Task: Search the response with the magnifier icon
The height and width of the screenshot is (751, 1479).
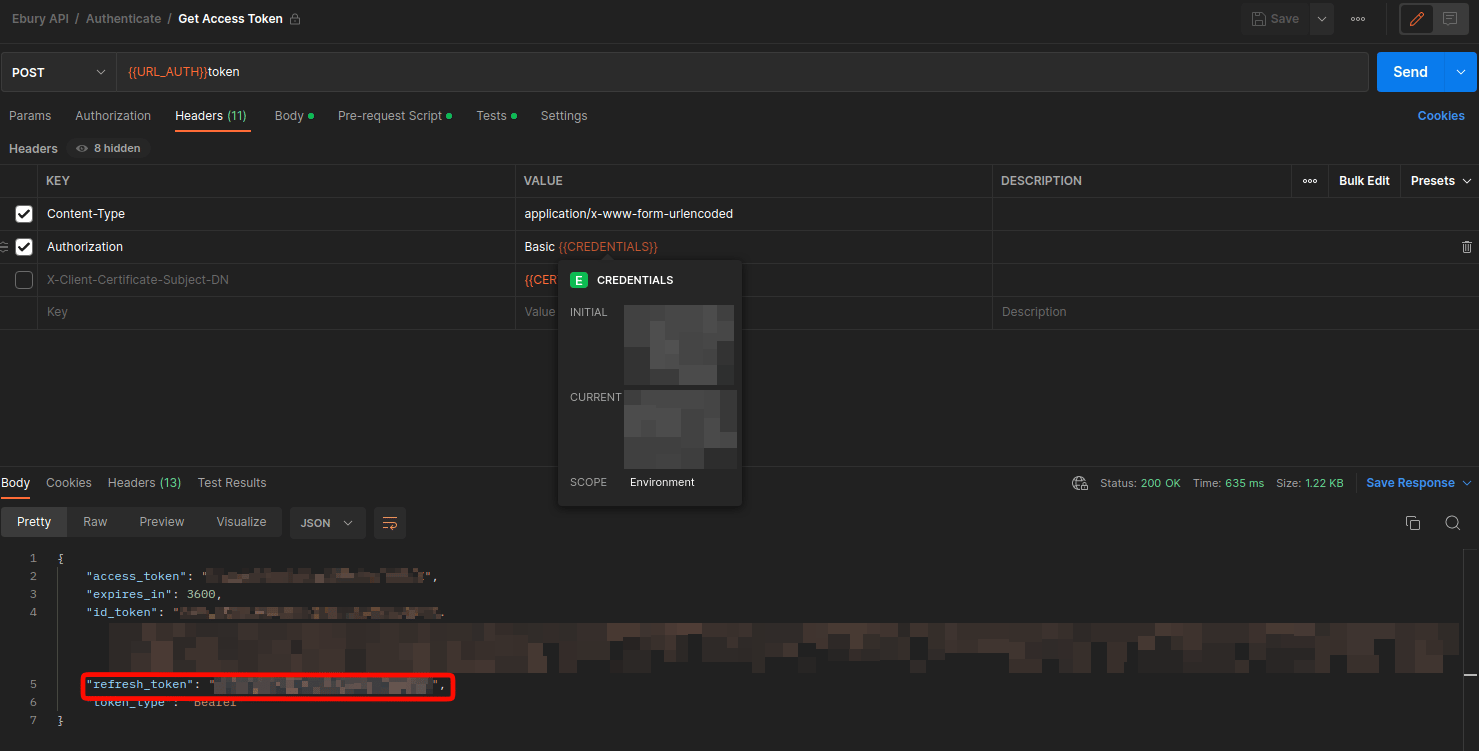Action: tap(1453, 523)
